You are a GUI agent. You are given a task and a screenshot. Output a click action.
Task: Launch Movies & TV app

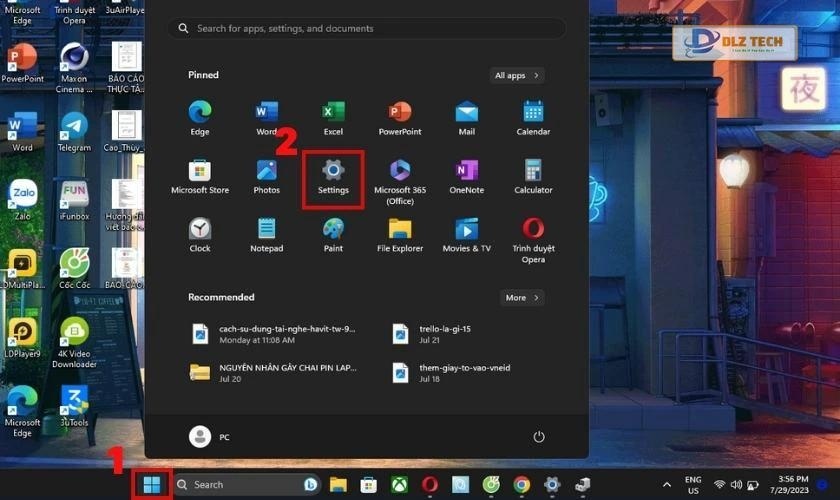click(x=467, y=235)
